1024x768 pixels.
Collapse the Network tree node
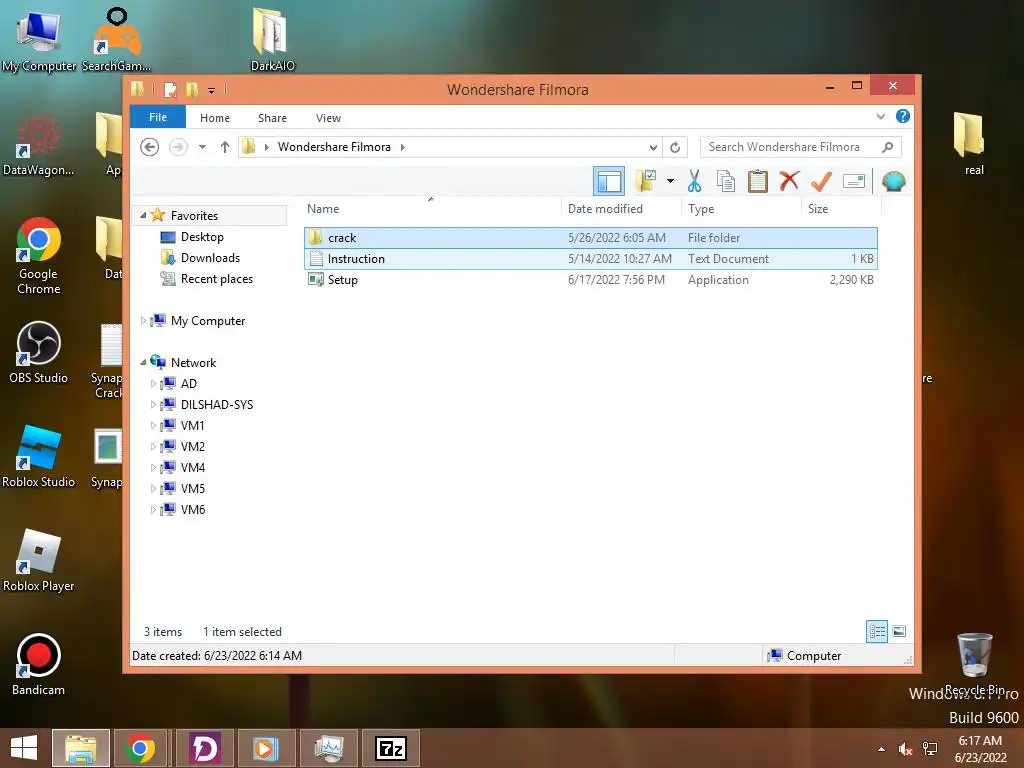(x=143, y=362)
